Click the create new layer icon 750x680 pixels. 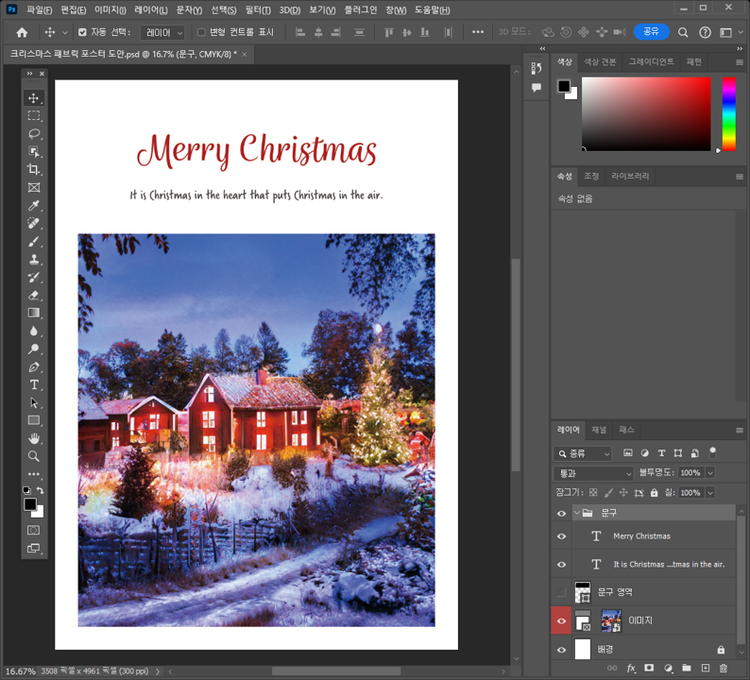pyautogui.click(x=705, y=667)
